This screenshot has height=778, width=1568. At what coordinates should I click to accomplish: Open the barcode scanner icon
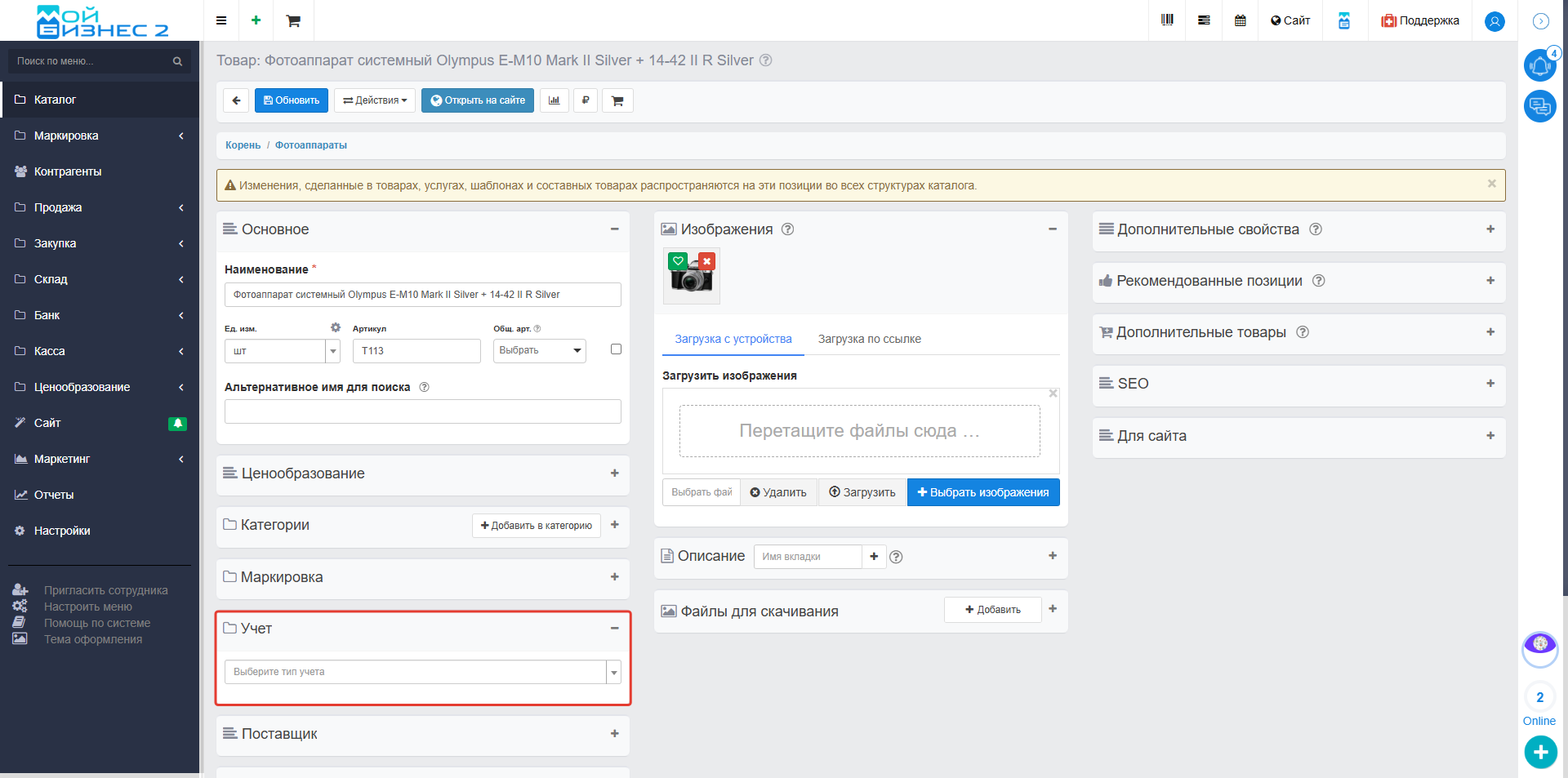(x=1167, y=20)
